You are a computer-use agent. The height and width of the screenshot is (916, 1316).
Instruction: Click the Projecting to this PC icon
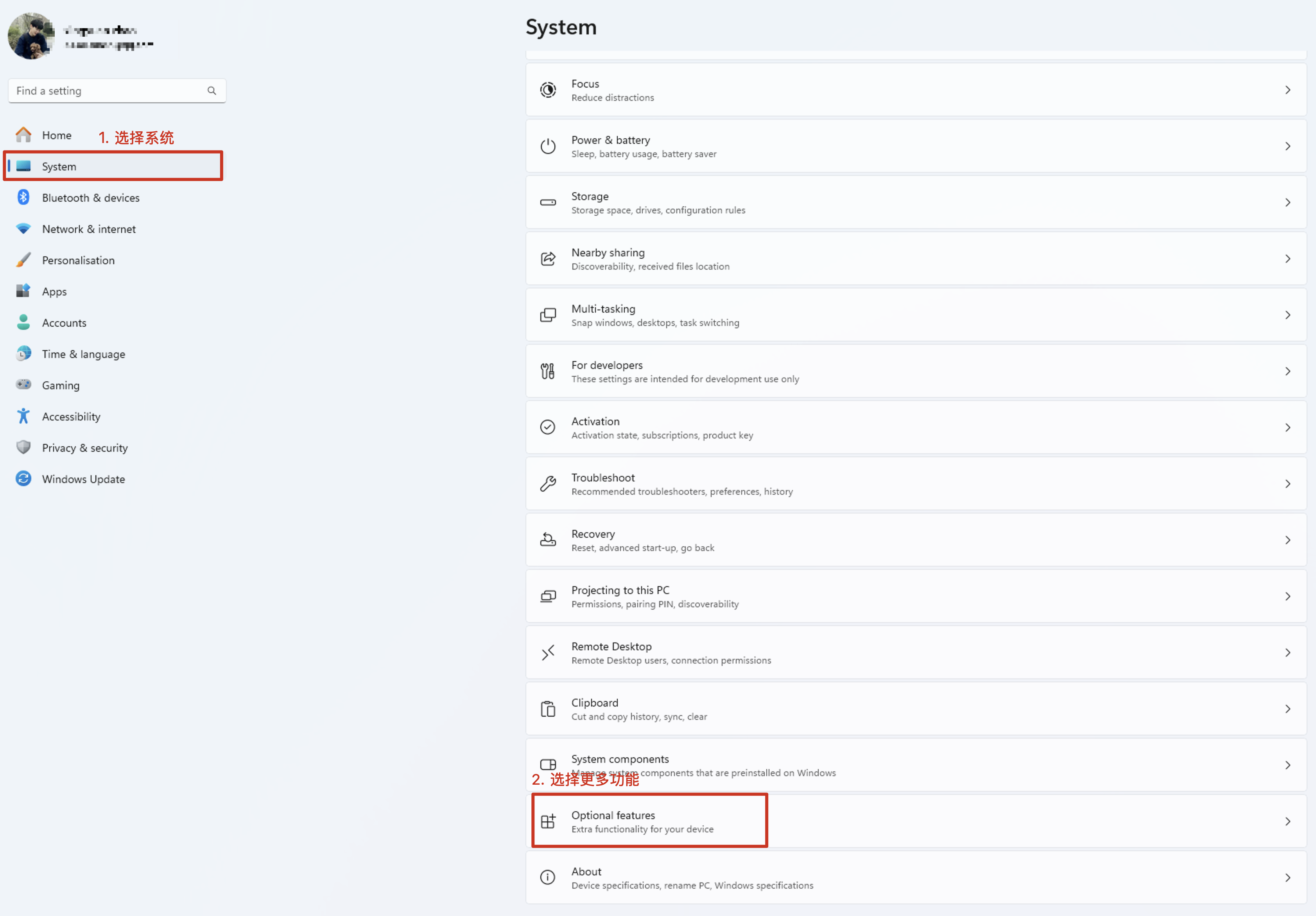pos(547,596)
